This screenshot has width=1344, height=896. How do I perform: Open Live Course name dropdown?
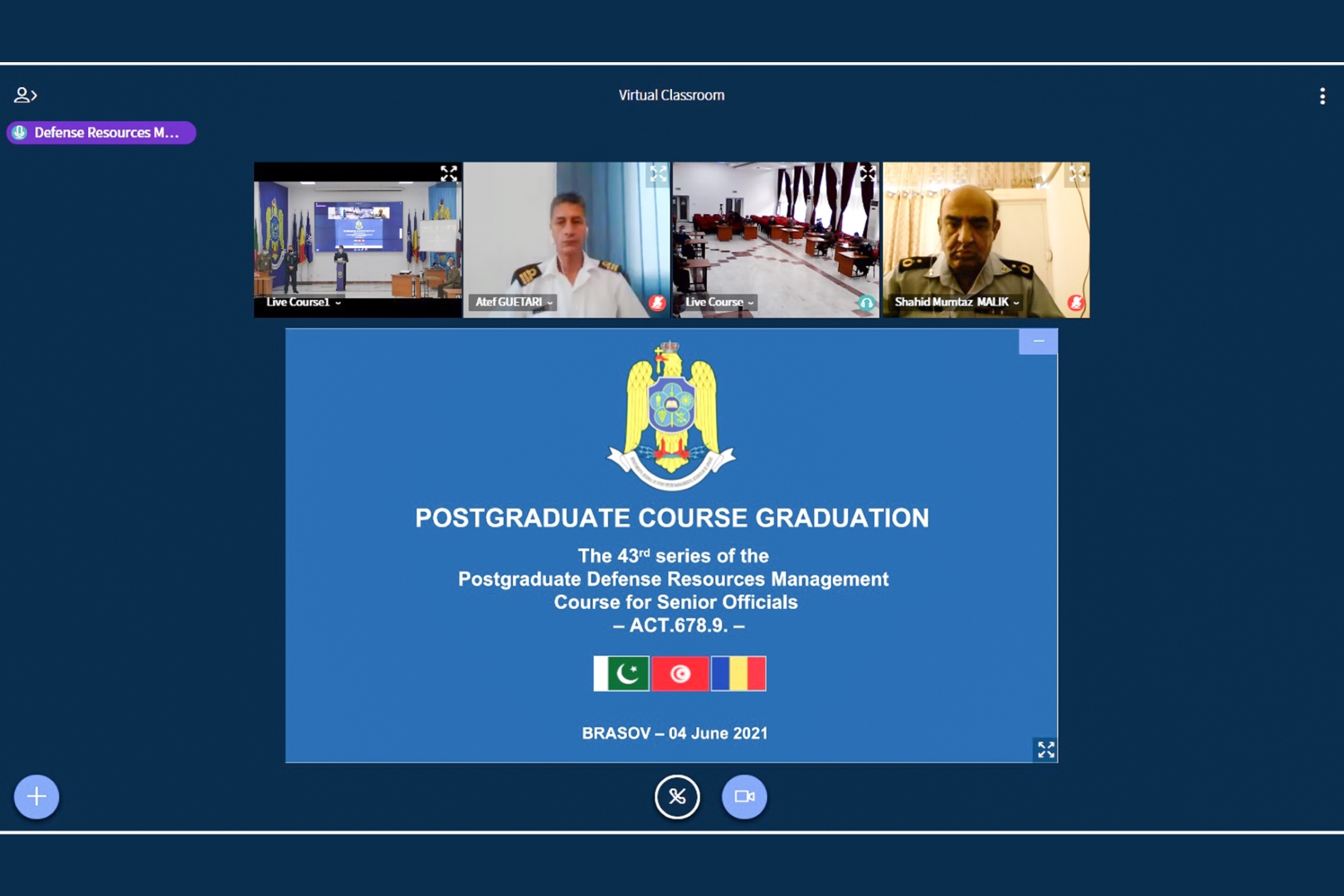[719, 302]
